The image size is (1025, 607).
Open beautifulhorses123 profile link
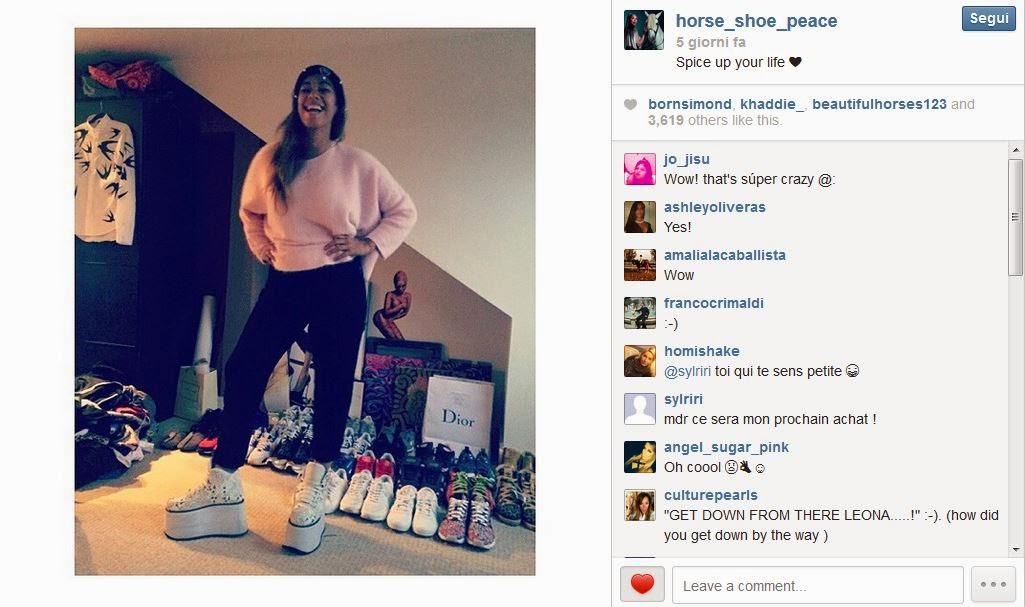tap(879, 104)
